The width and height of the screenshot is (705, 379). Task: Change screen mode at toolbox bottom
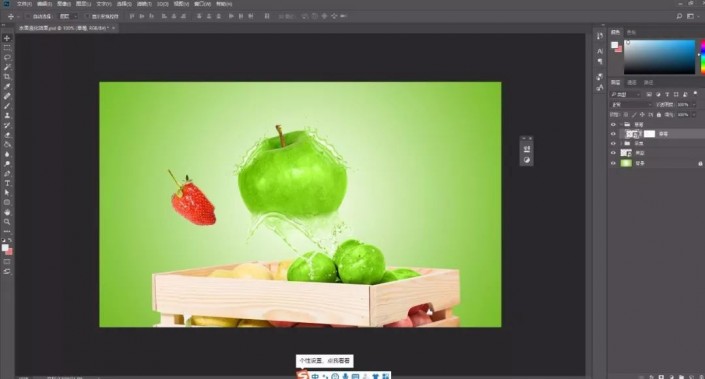point(7,272)
